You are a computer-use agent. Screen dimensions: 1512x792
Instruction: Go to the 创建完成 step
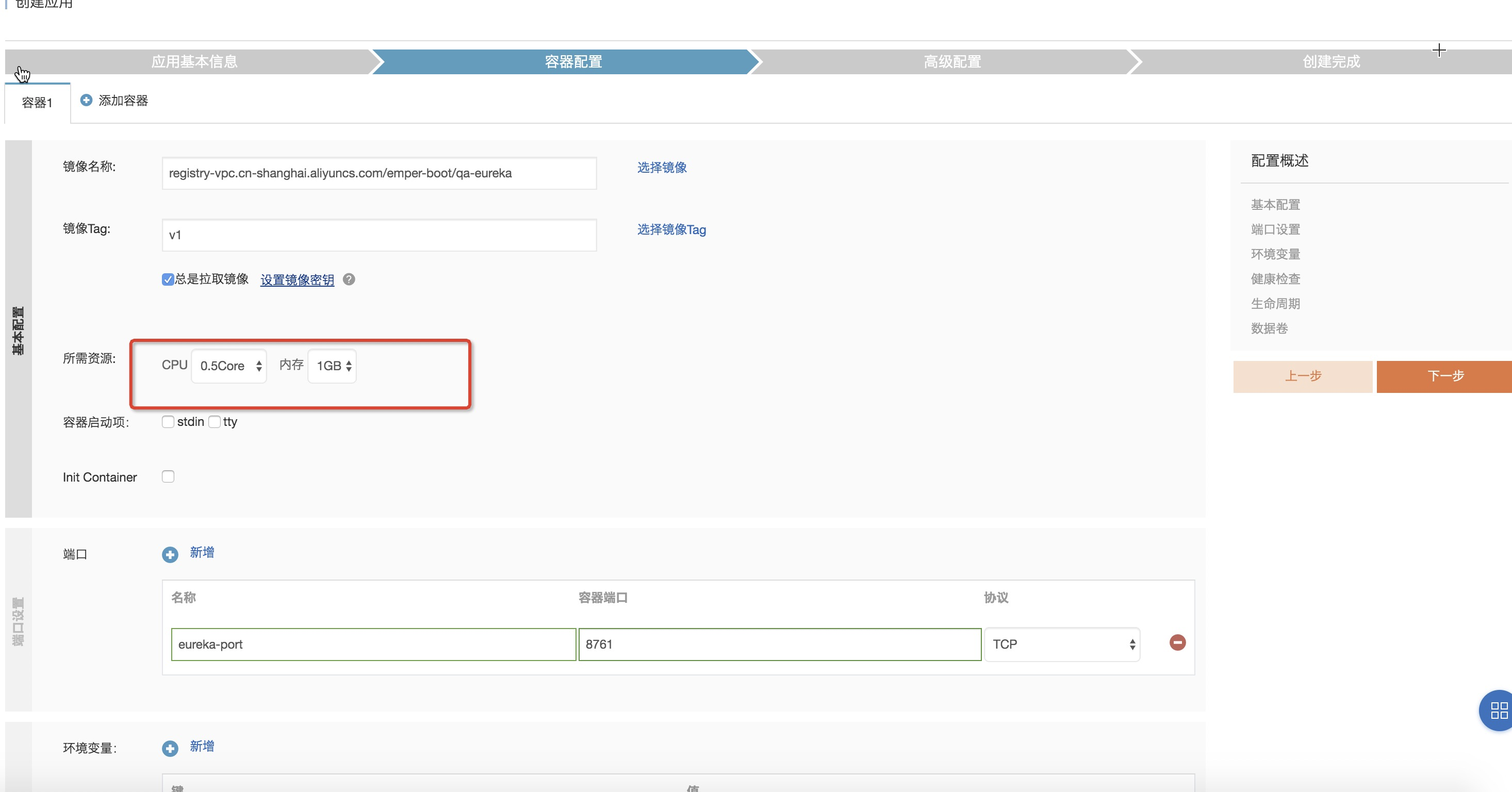pos(1330,61)
